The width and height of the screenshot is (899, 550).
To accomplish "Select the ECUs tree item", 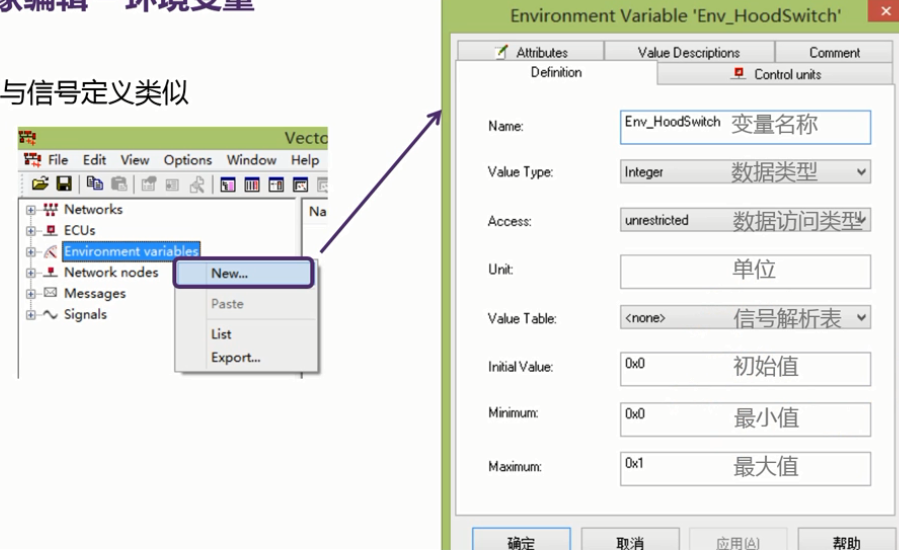I will 79,231.
